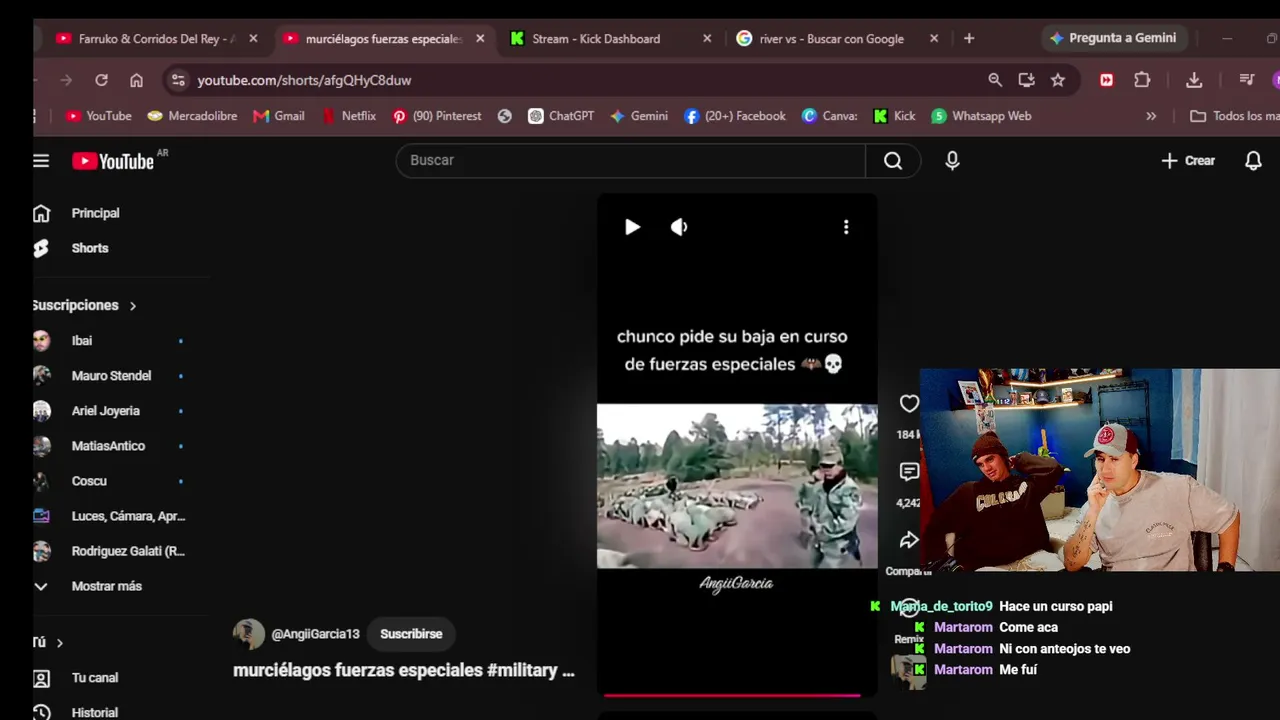Open the ChatGPT bookmark

pyautogui.click(x=561, y=116)
